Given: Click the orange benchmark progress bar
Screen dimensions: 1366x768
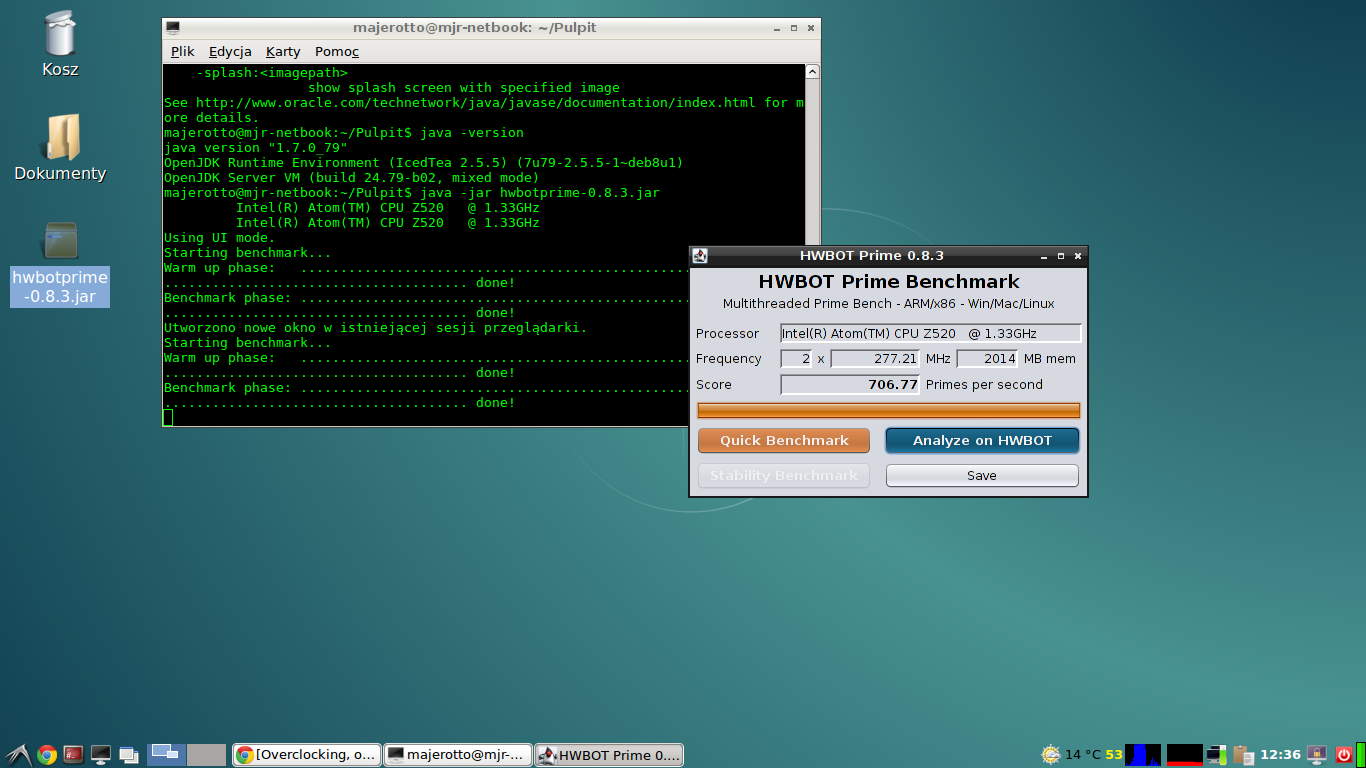Looking at the screenshot, I should coord(889,410).
